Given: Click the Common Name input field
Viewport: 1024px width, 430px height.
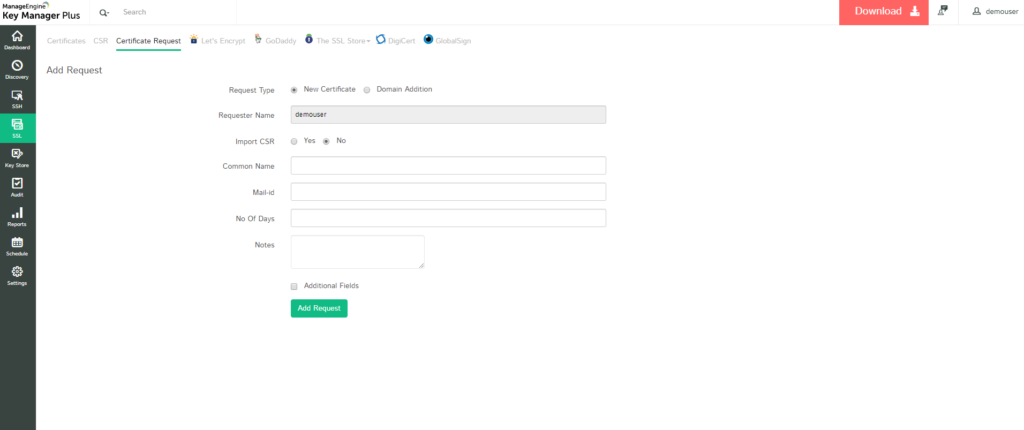Looking at the screenshot, I should click(x=448, y=166).
